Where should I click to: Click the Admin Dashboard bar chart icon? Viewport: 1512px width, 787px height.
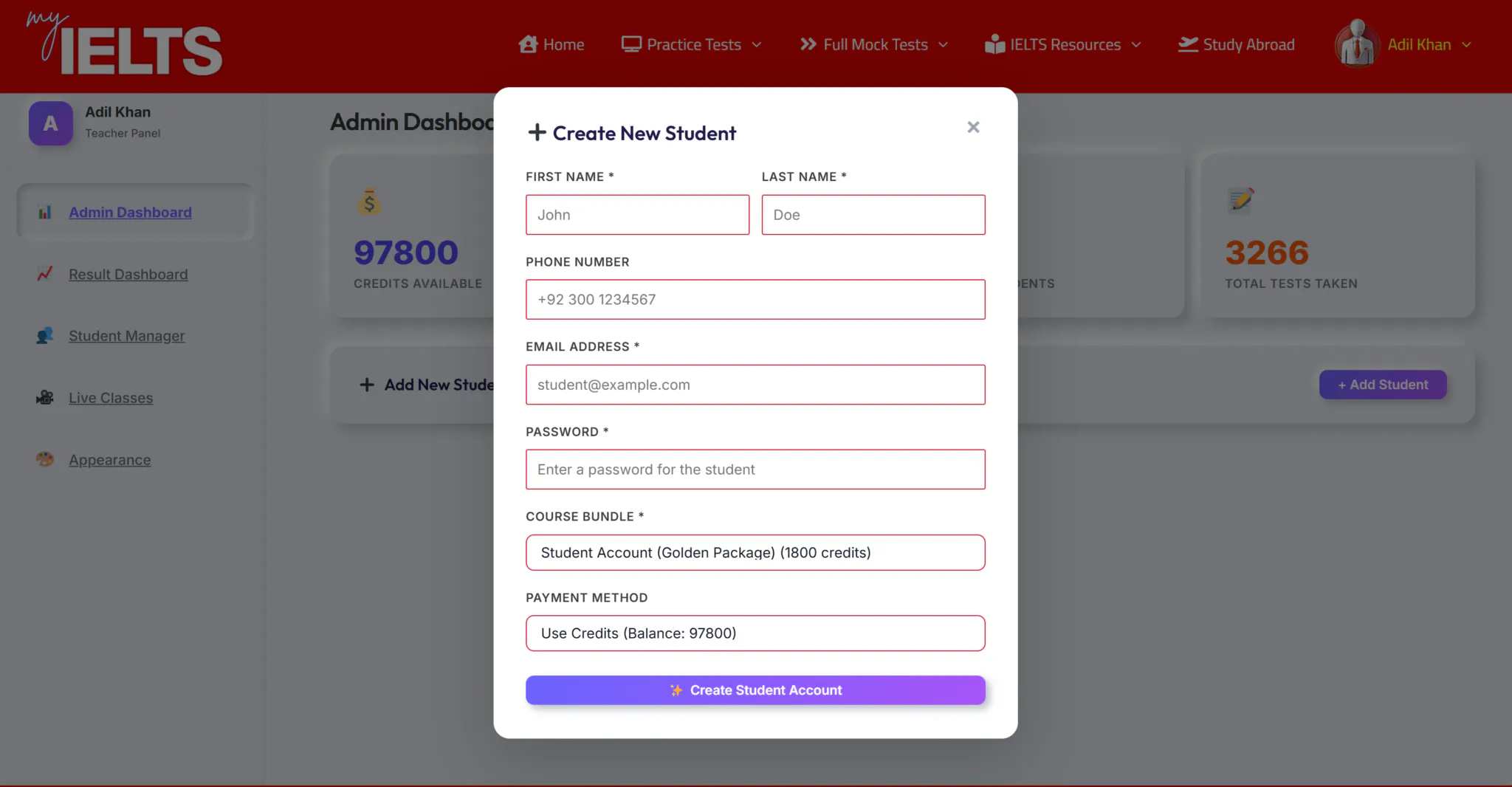pos(45,213)
